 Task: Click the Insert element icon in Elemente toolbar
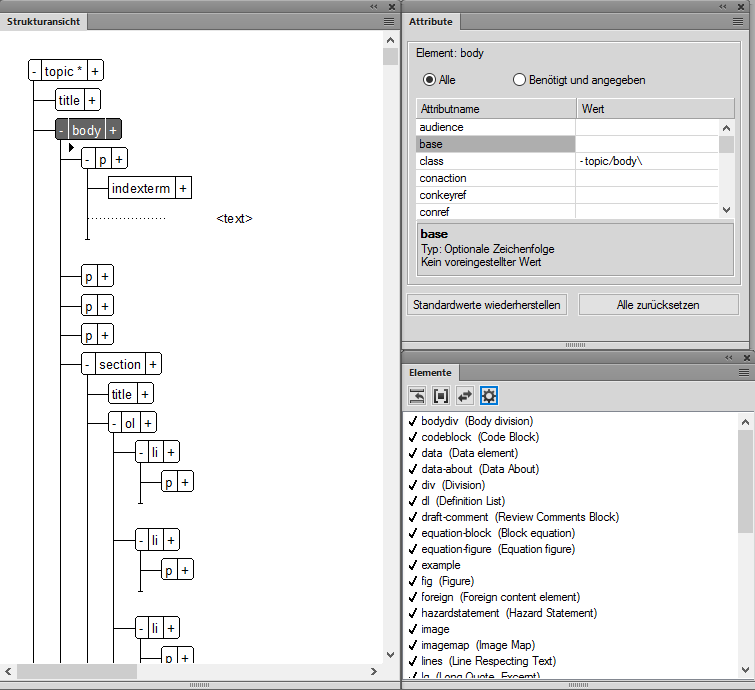(417, 396)
